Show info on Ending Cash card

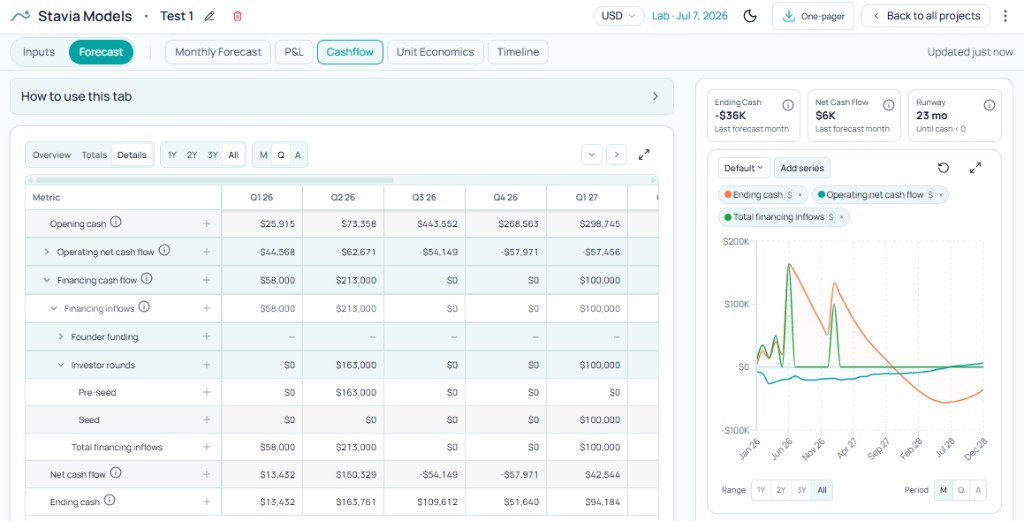[788, 105]
